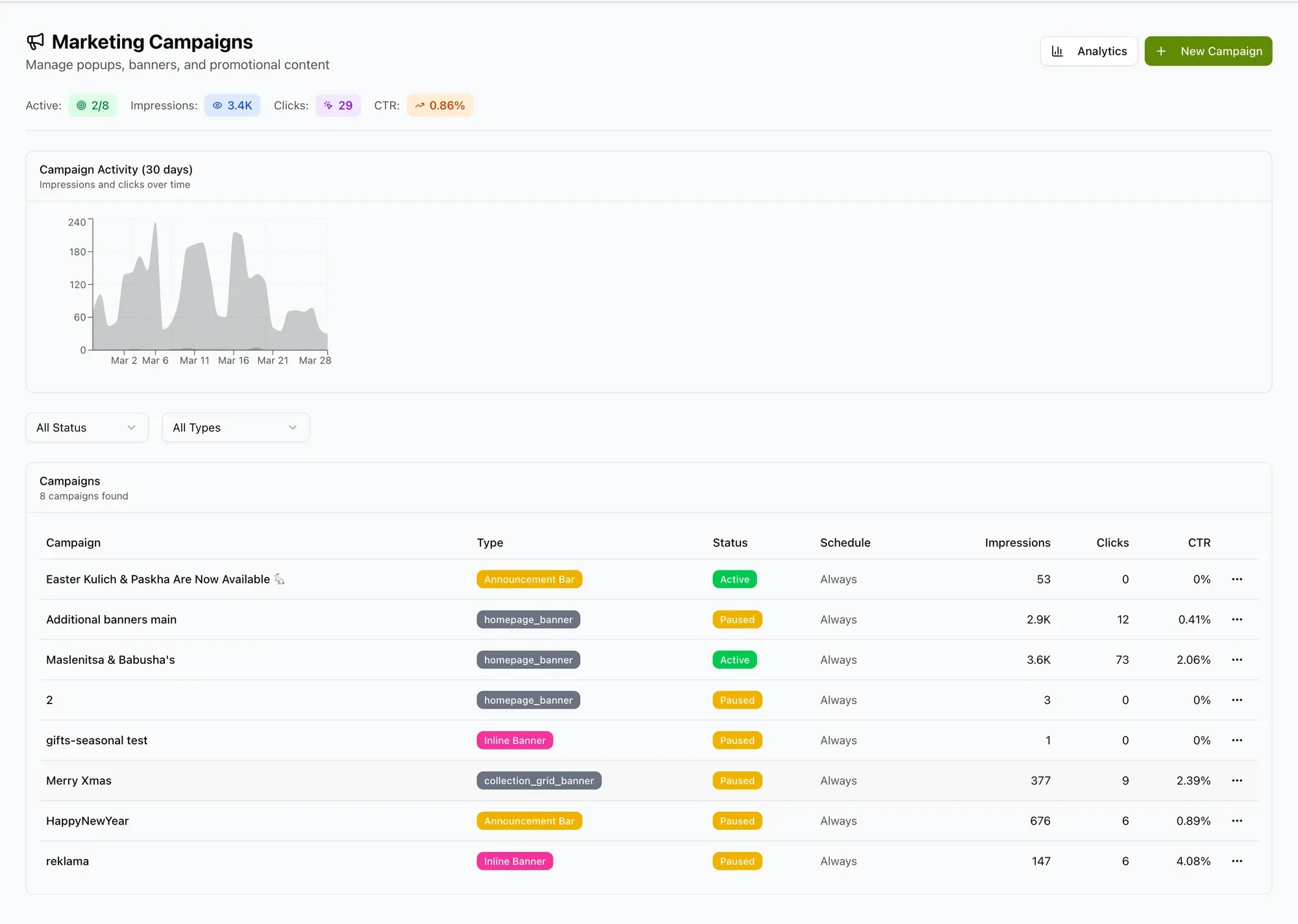Click the target icon in Active badge
Screen dimensions: 1298x924
click(x=81, y=105)
